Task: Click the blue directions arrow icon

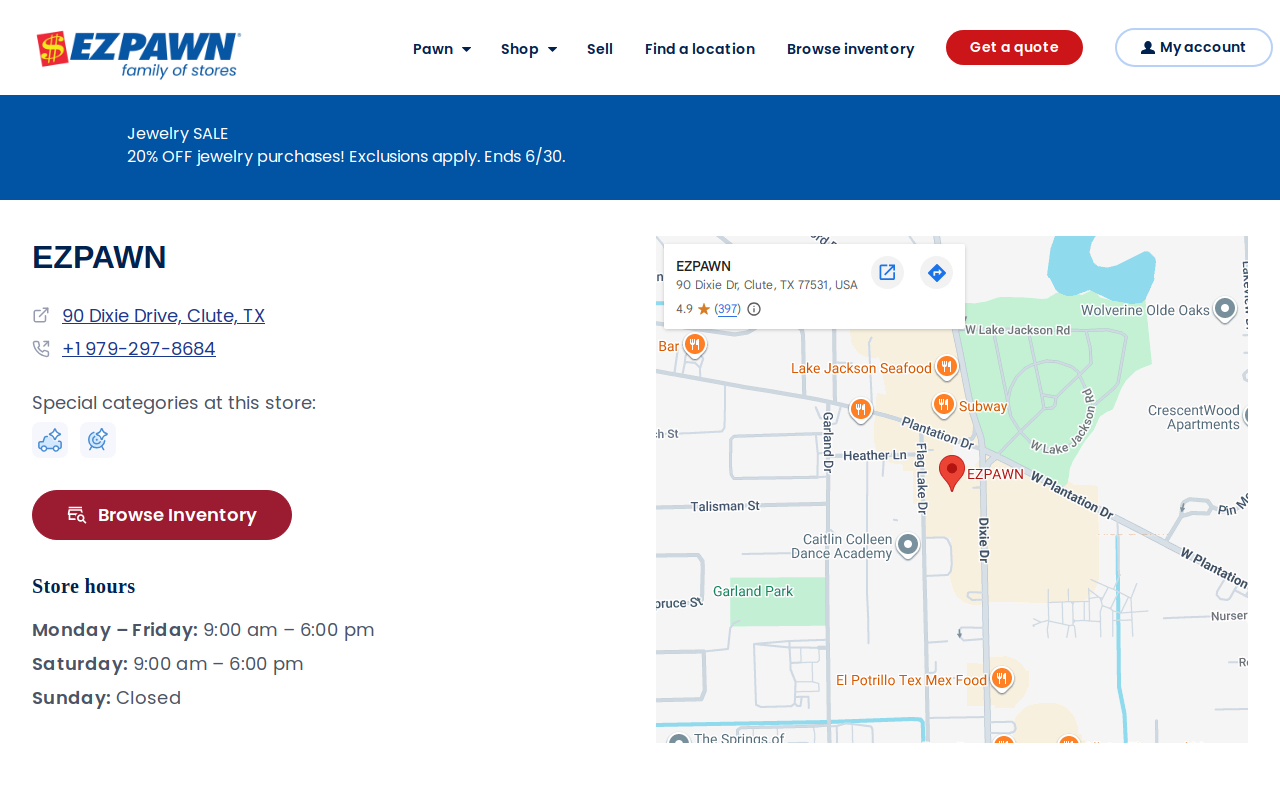Action: pyautogui.click(x=937, y=272)
